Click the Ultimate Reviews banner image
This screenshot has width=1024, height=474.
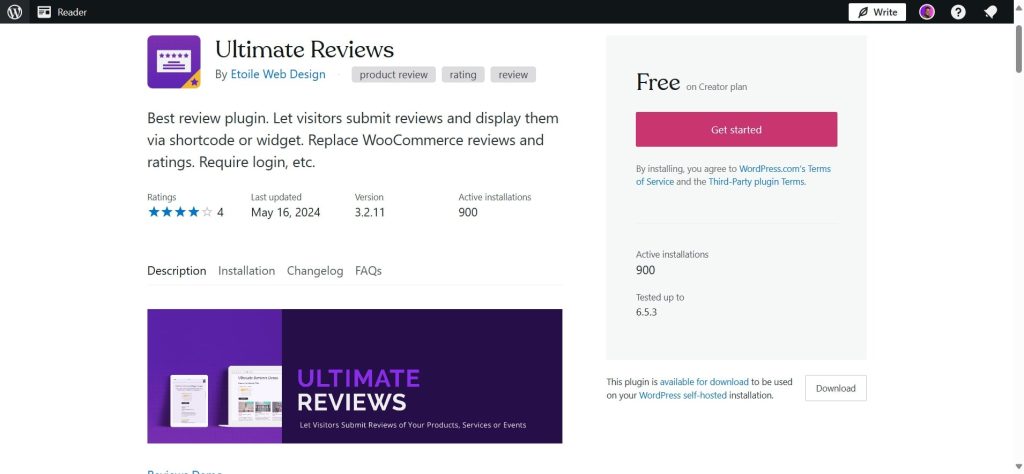(355, 376)
